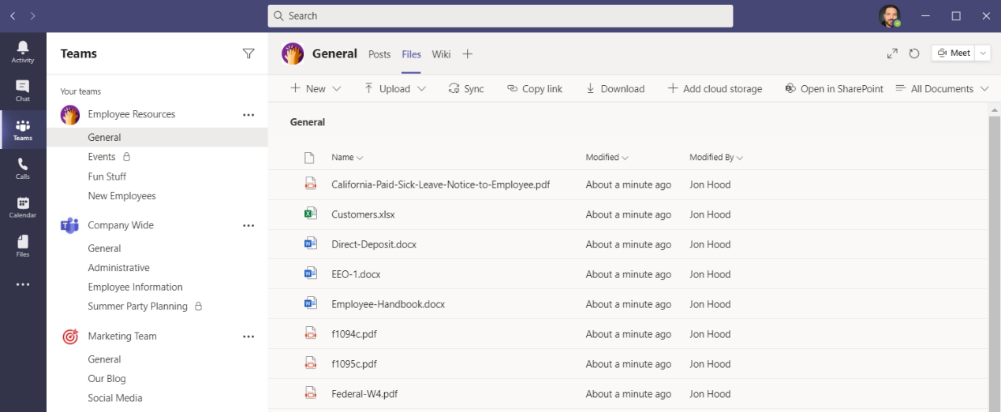Viewport: 1001px width, 412px height.
Task: Click the Marketing Team name
Action: coord(122,336)
